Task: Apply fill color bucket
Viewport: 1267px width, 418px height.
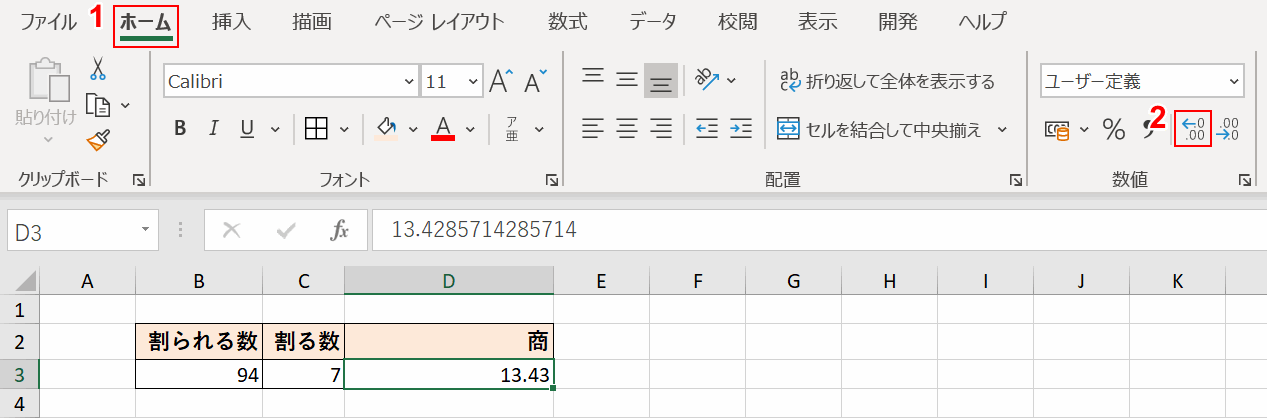Action: click(x=387, y=128)
